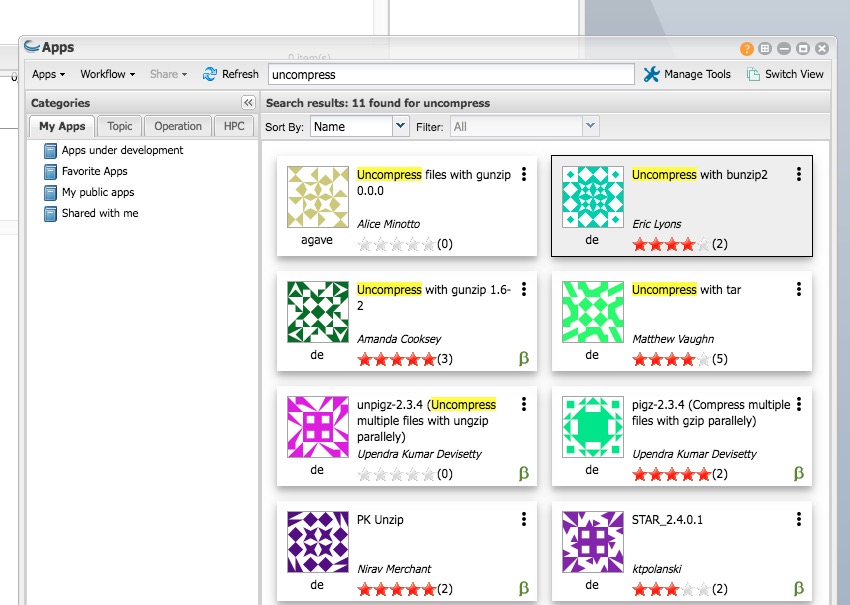Open the STAR_2.4.0.1 app

click(x=667, y=519)
